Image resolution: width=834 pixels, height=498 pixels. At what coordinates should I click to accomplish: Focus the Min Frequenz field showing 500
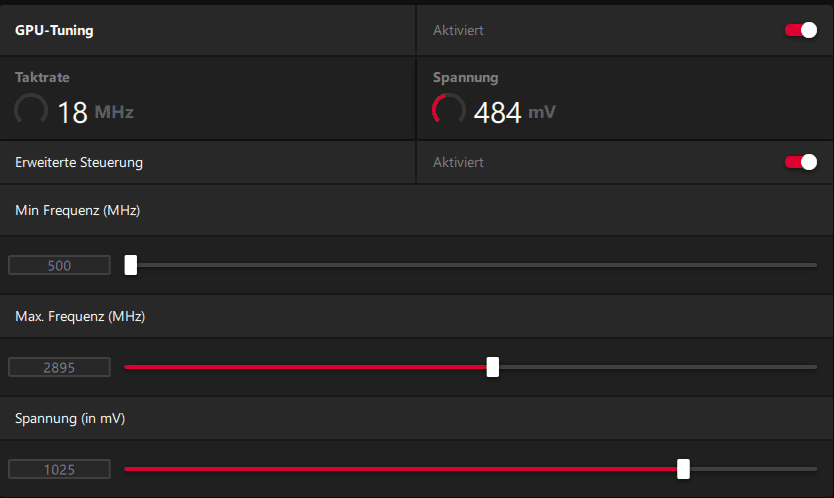[x=59, y=265]
